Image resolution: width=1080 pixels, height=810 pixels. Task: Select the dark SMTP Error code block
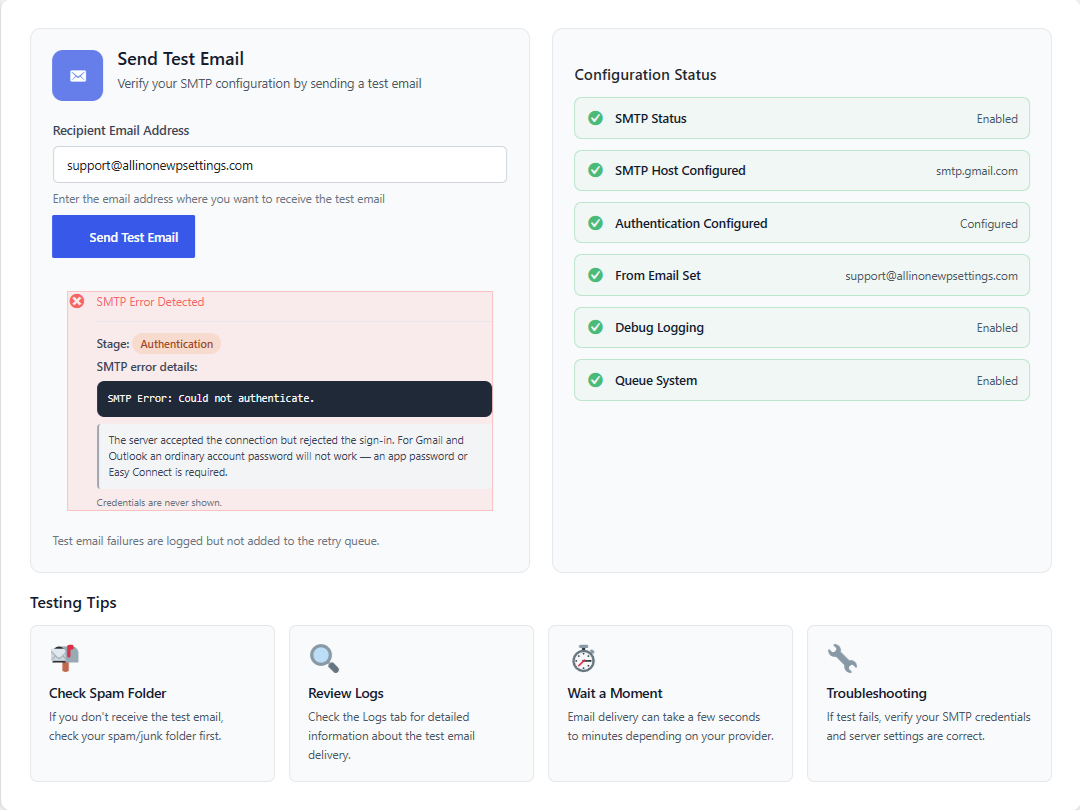(x=294, y=399)
